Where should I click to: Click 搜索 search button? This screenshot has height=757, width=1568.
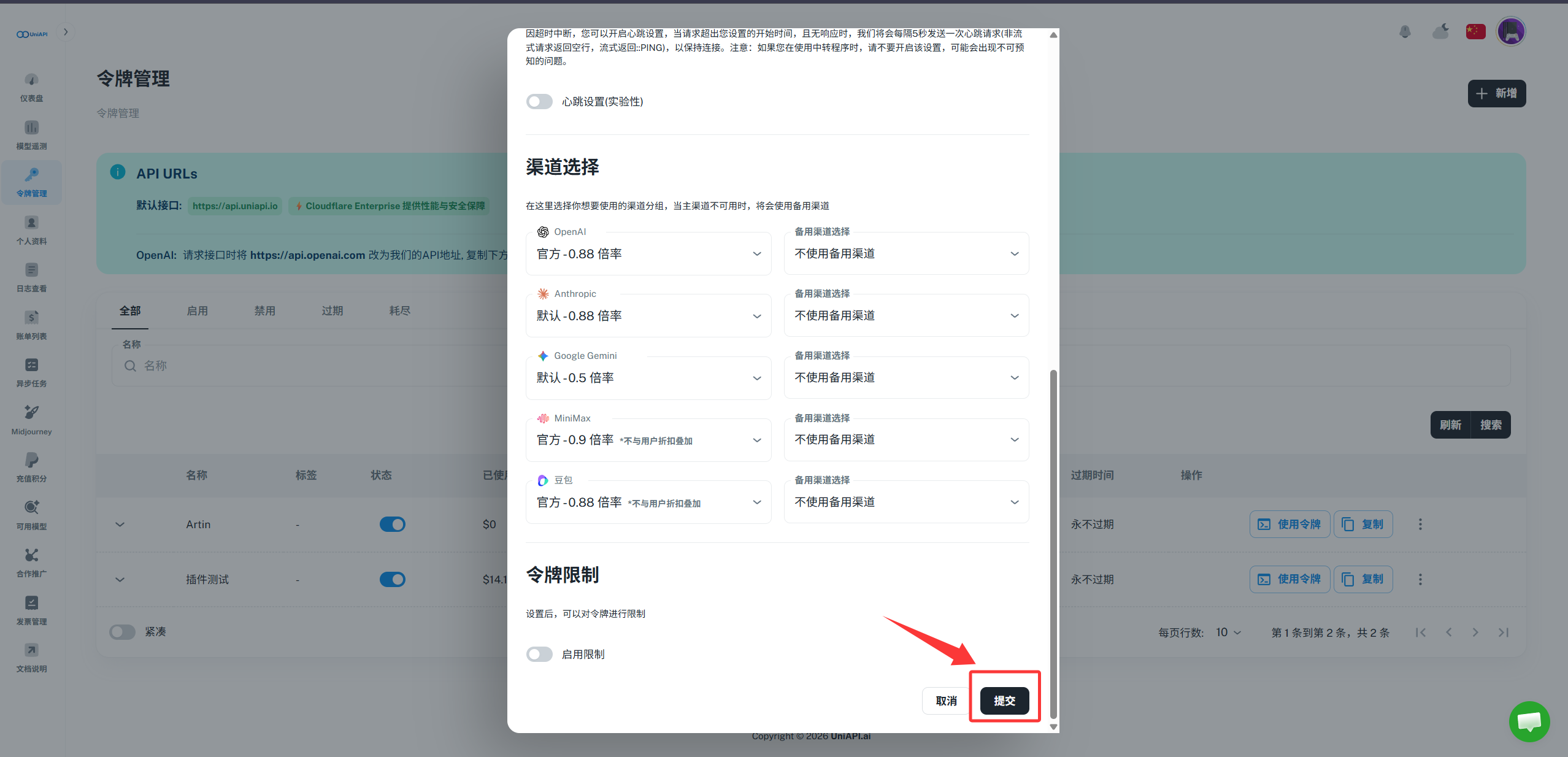coord(1491,425)
